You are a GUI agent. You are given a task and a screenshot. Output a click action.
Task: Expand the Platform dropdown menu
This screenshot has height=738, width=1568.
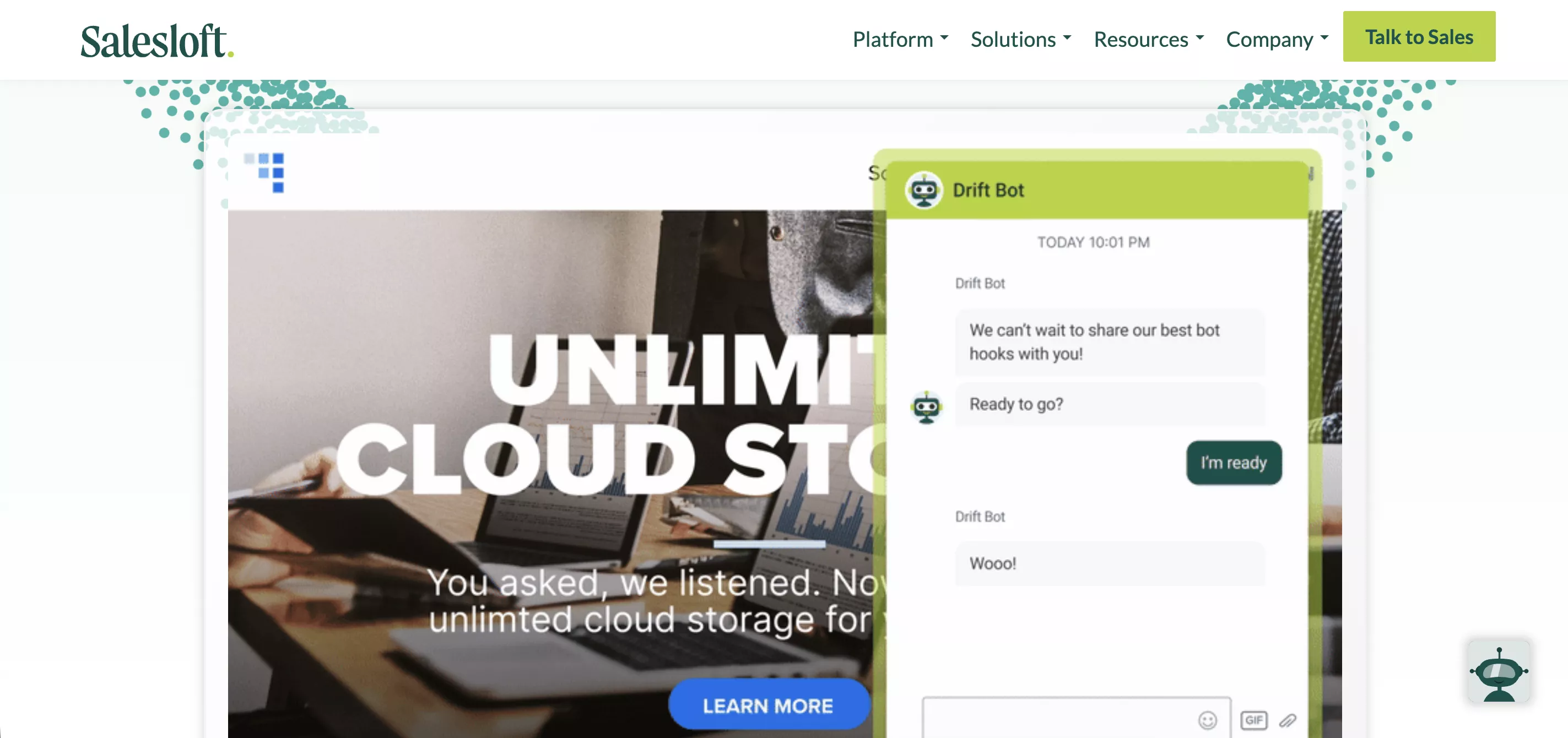pos(900,40)
